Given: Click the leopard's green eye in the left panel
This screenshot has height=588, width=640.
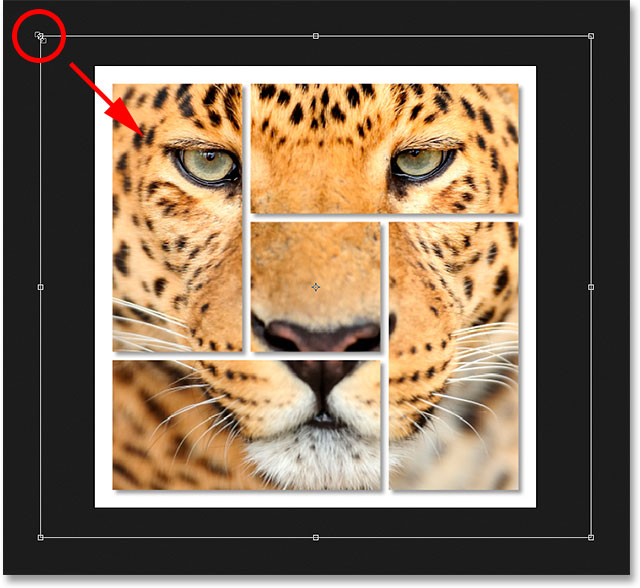Looking at the screenshot, I should tap(208, 165).
